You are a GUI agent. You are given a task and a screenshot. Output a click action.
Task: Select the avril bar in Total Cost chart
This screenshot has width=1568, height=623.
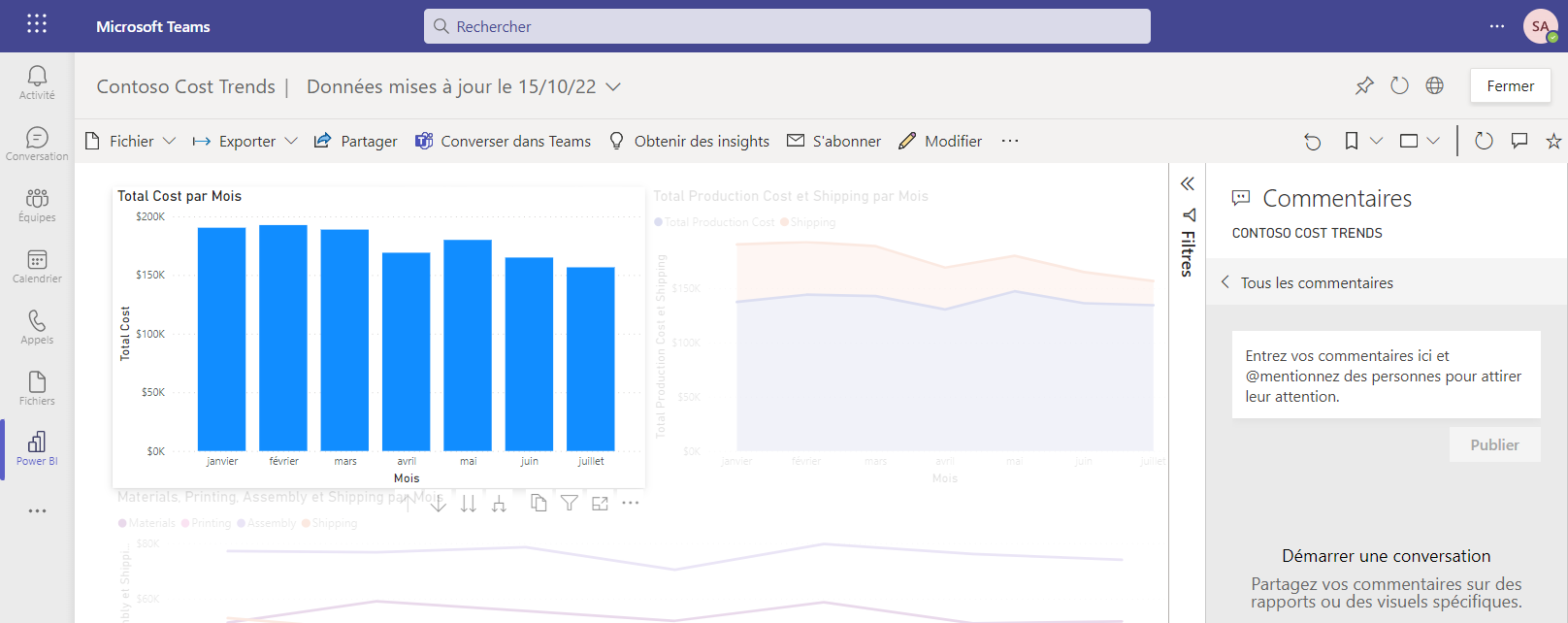pyautogui.click(x=406, y=352)
